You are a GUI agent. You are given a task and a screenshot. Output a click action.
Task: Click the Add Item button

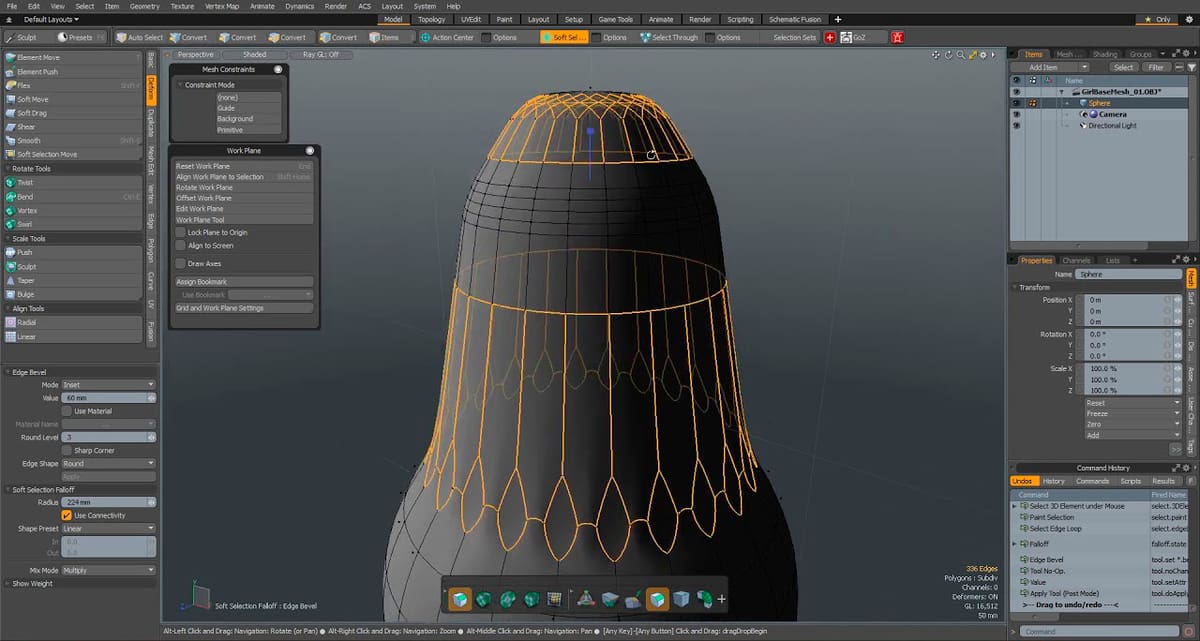pyautogui.click(x=1043, y=67)
